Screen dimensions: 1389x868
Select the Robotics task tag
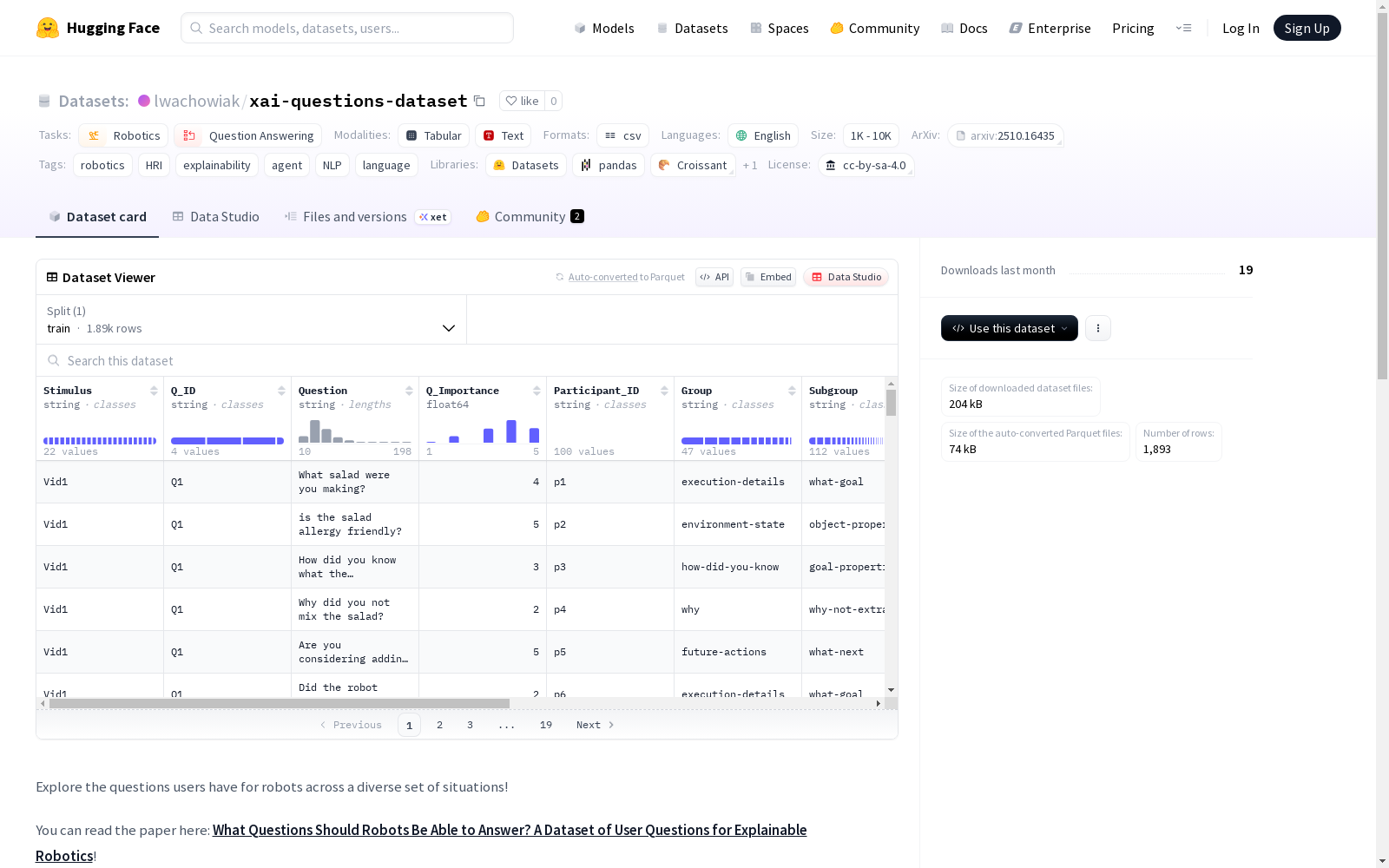(123, 135)
